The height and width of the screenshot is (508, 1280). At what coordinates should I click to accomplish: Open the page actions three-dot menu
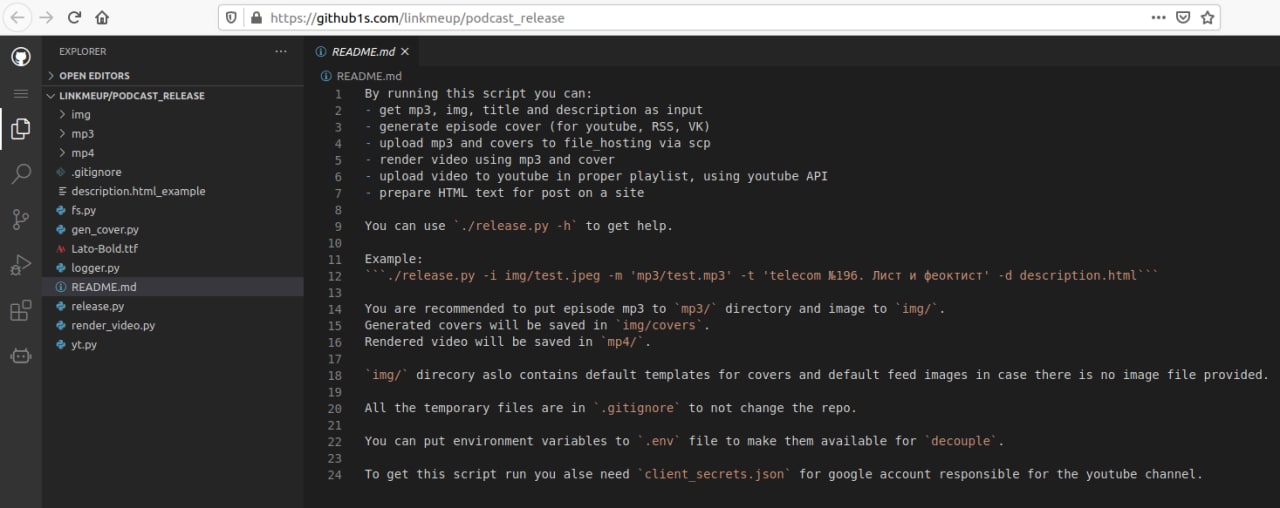click(1158, 17)
